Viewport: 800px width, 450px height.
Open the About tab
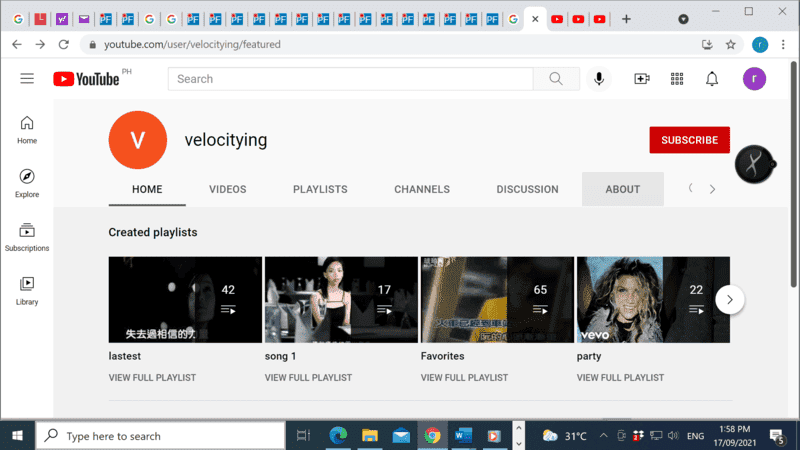623,189
